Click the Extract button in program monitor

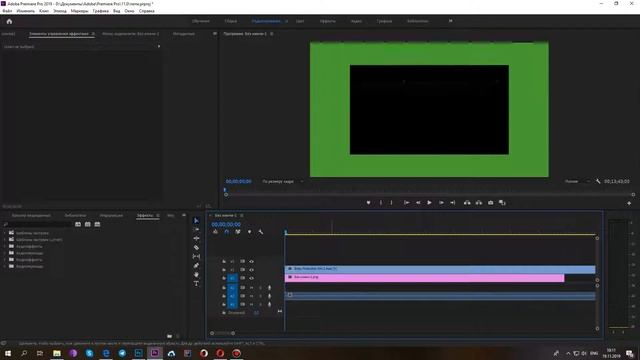479,203
